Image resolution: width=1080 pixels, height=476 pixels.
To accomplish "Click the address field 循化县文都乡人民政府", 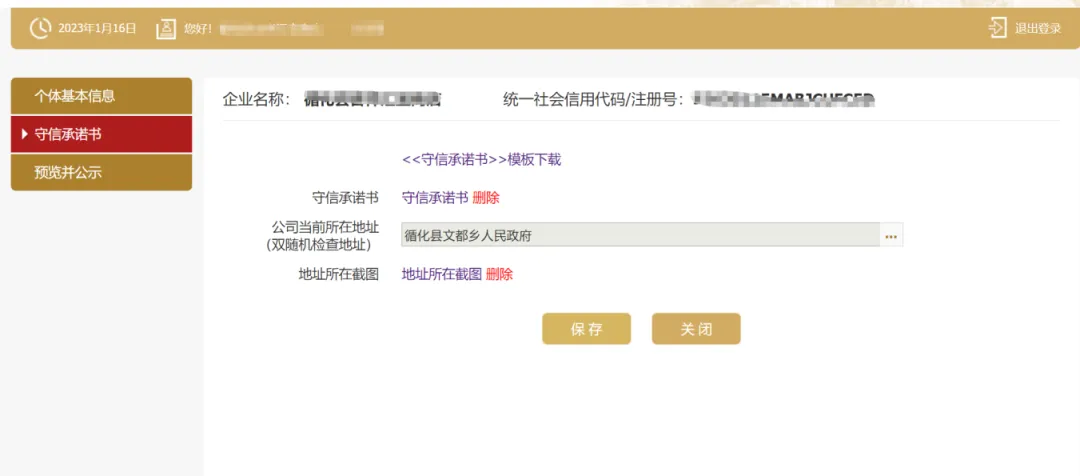I will (x=640, y=235).
